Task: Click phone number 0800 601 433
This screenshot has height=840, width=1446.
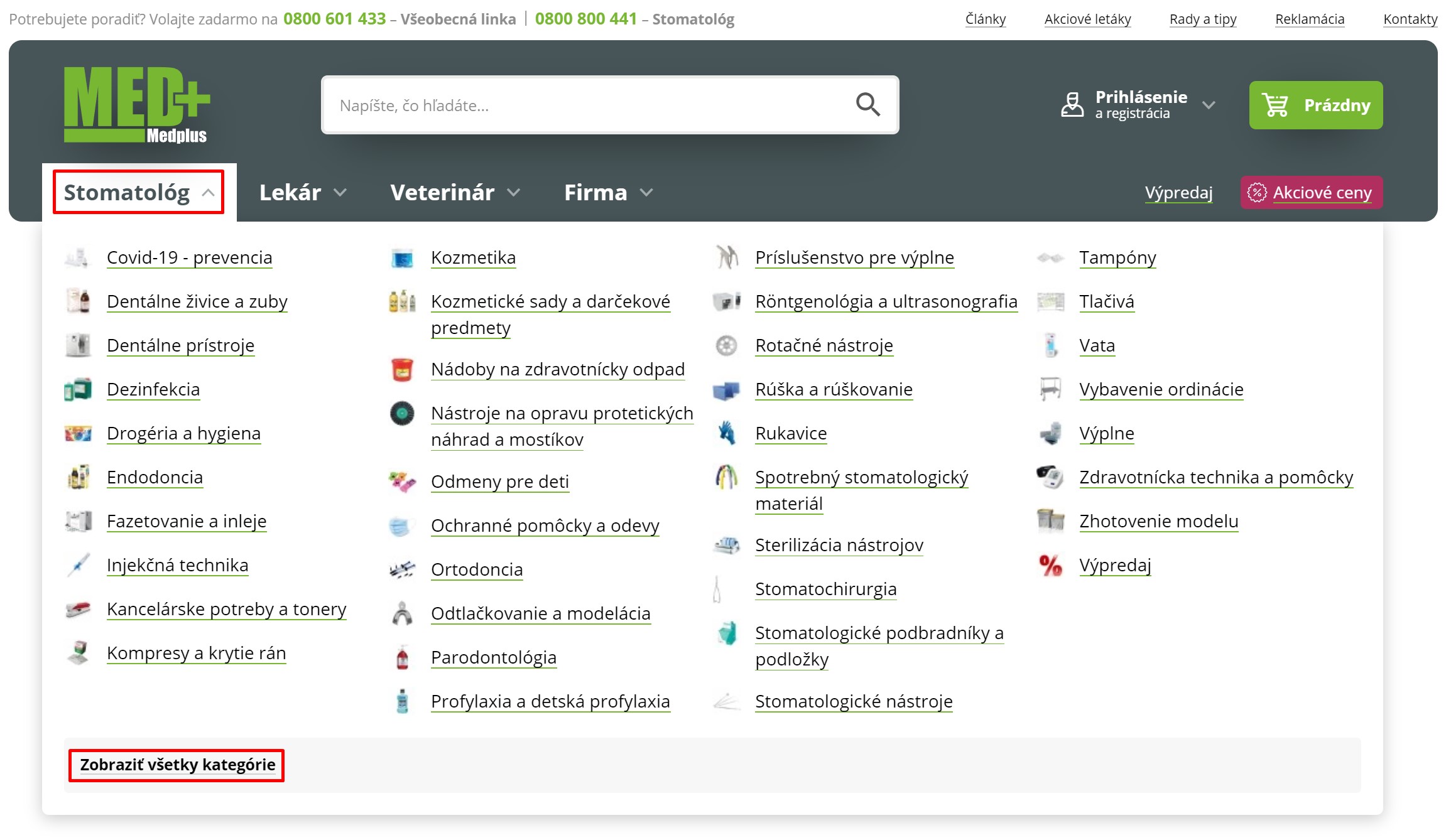Action: [334, 19]
